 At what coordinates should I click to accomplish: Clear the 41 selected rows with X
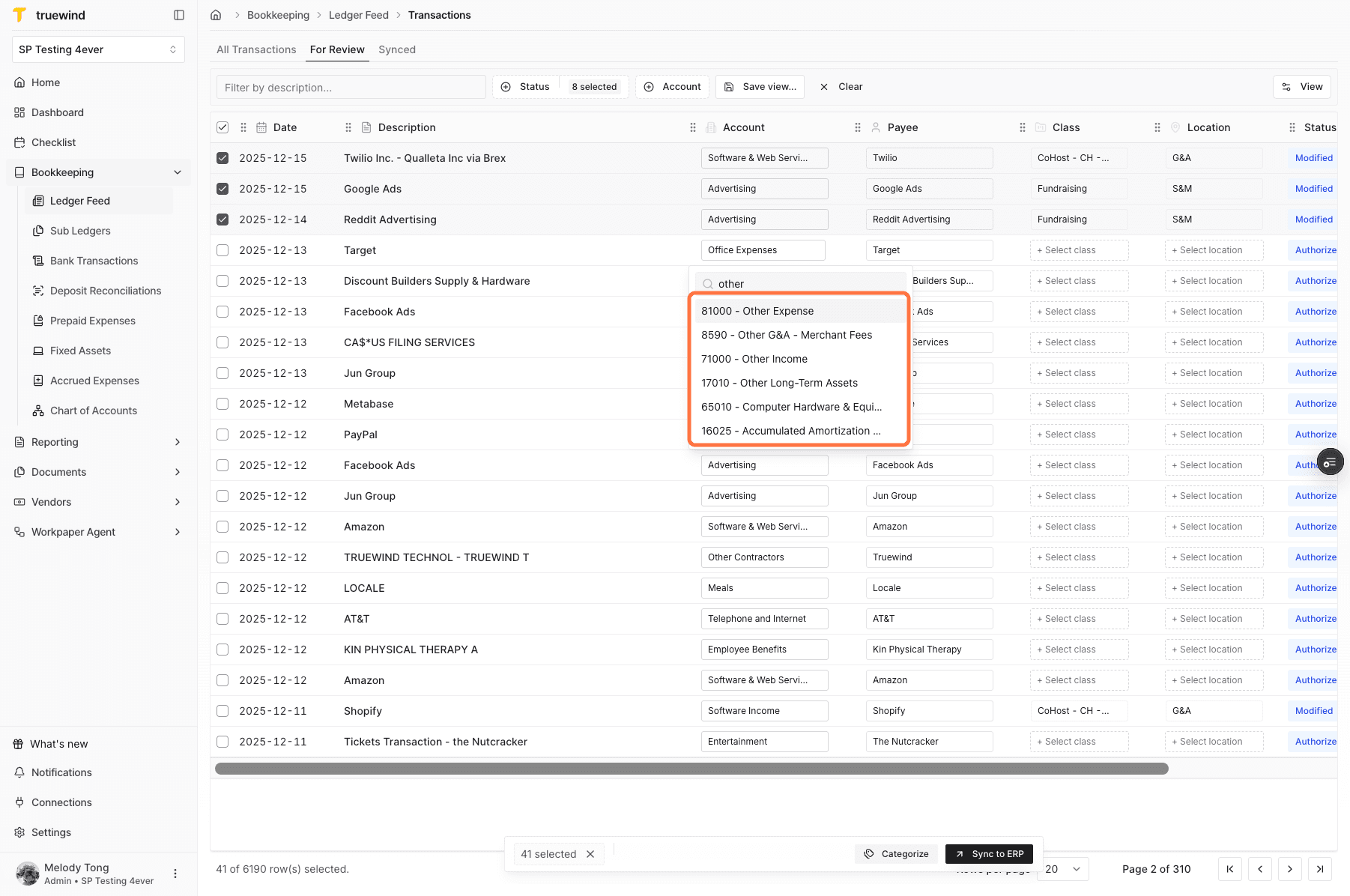[590, 854]
